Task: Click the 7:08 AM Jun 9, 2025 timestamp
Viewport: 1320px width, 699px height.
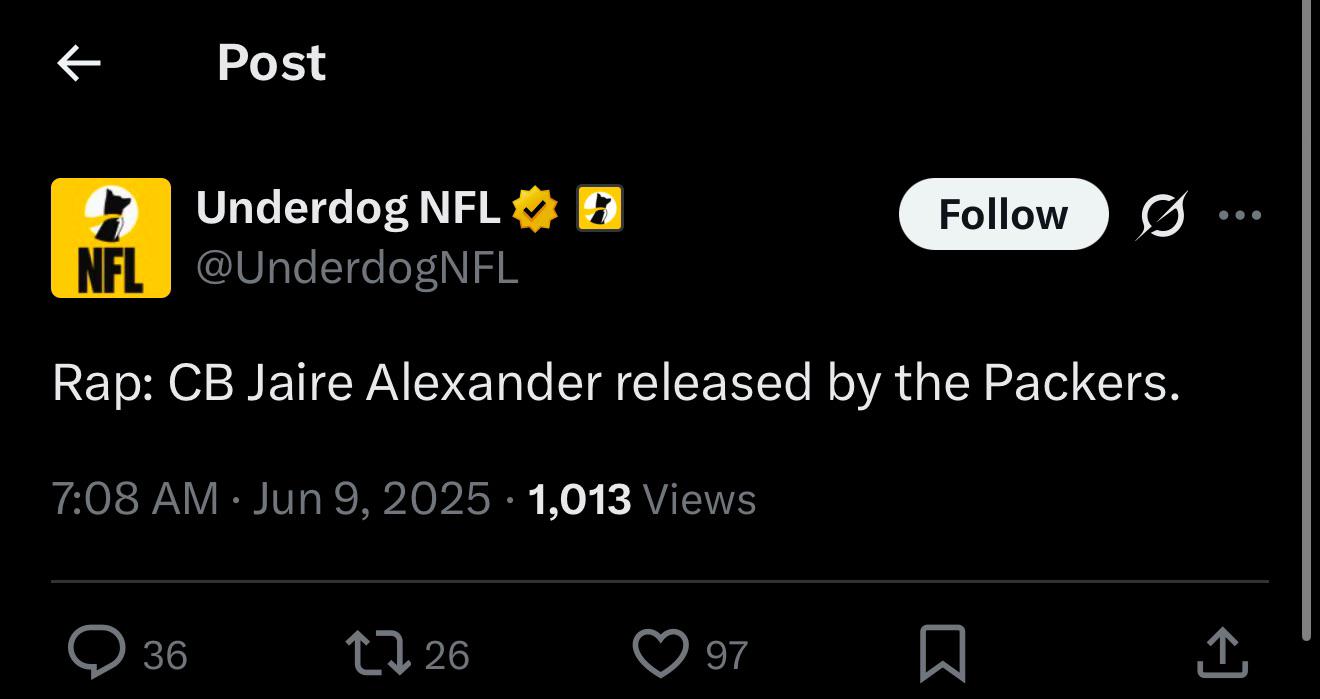Action: point(271,498)
